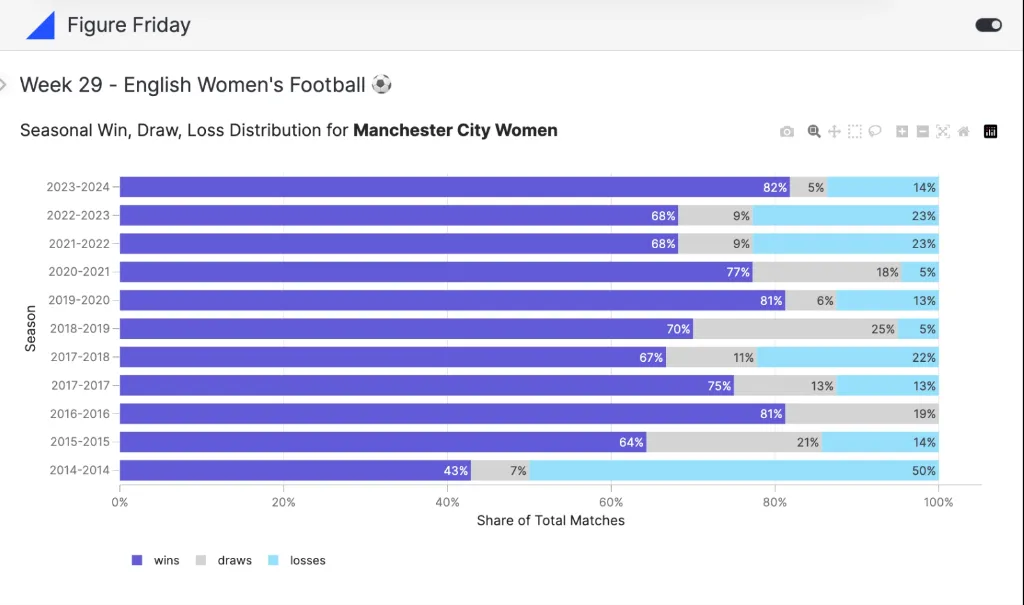Click the Zoom Out minus icon
Screen dimensions: 1024x605
tap(922, 131)
